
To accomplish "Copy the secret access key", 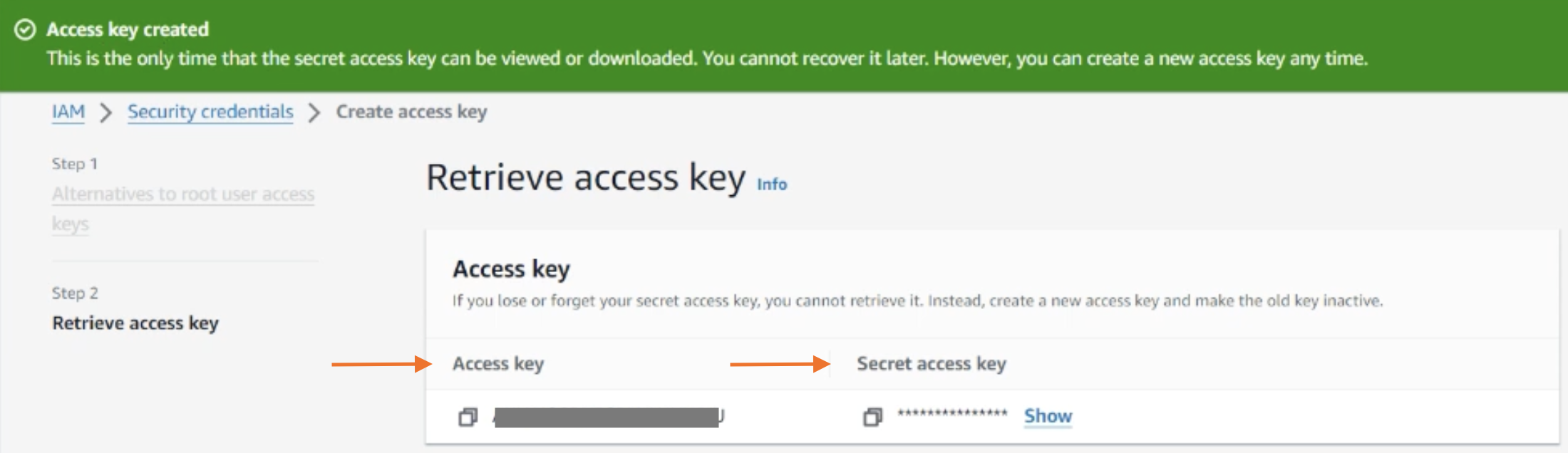I will 872,417.
